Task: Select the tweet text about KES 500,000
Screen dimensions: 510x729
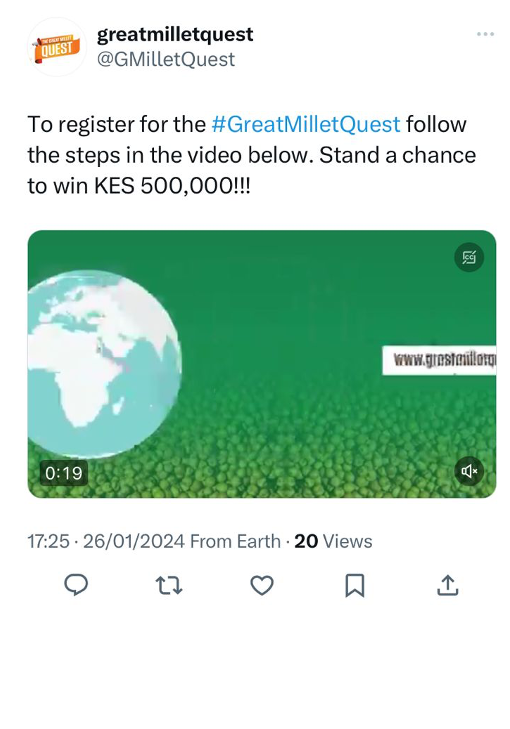Action: [252, 155]
